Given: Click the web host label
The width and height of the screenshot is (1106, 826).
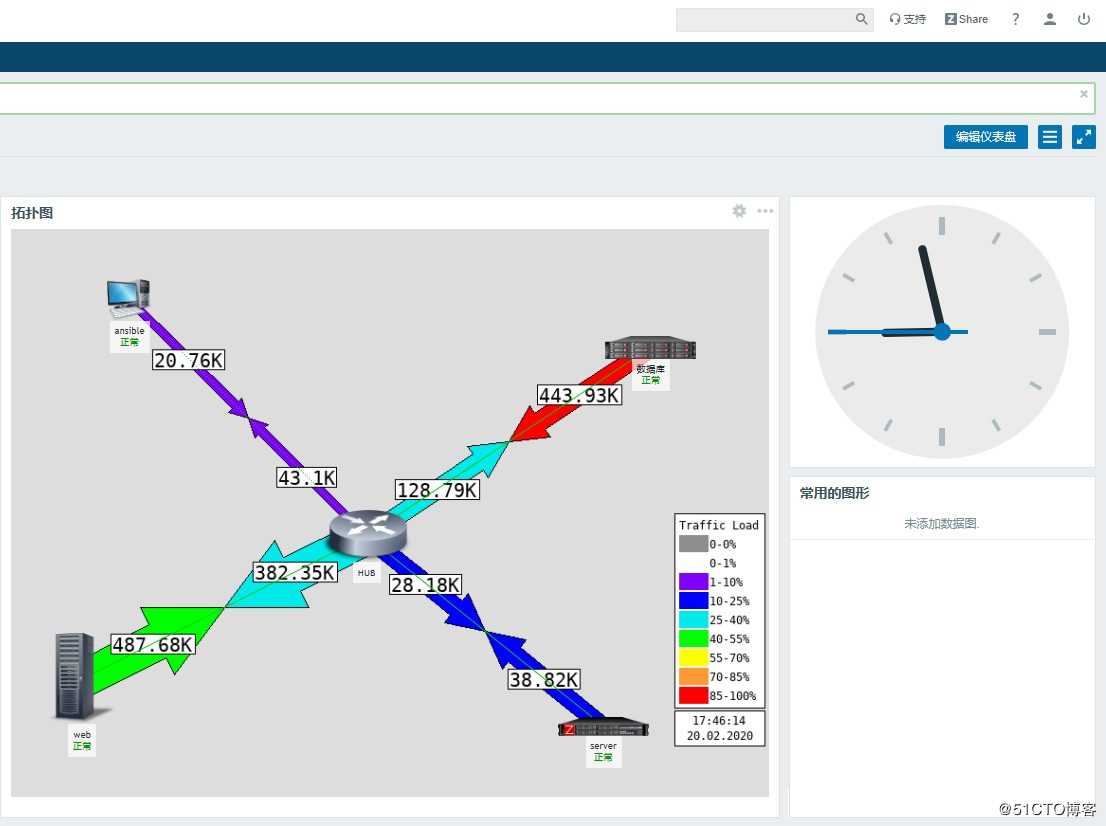Looking at the screenshot, I should pos(82,734).
